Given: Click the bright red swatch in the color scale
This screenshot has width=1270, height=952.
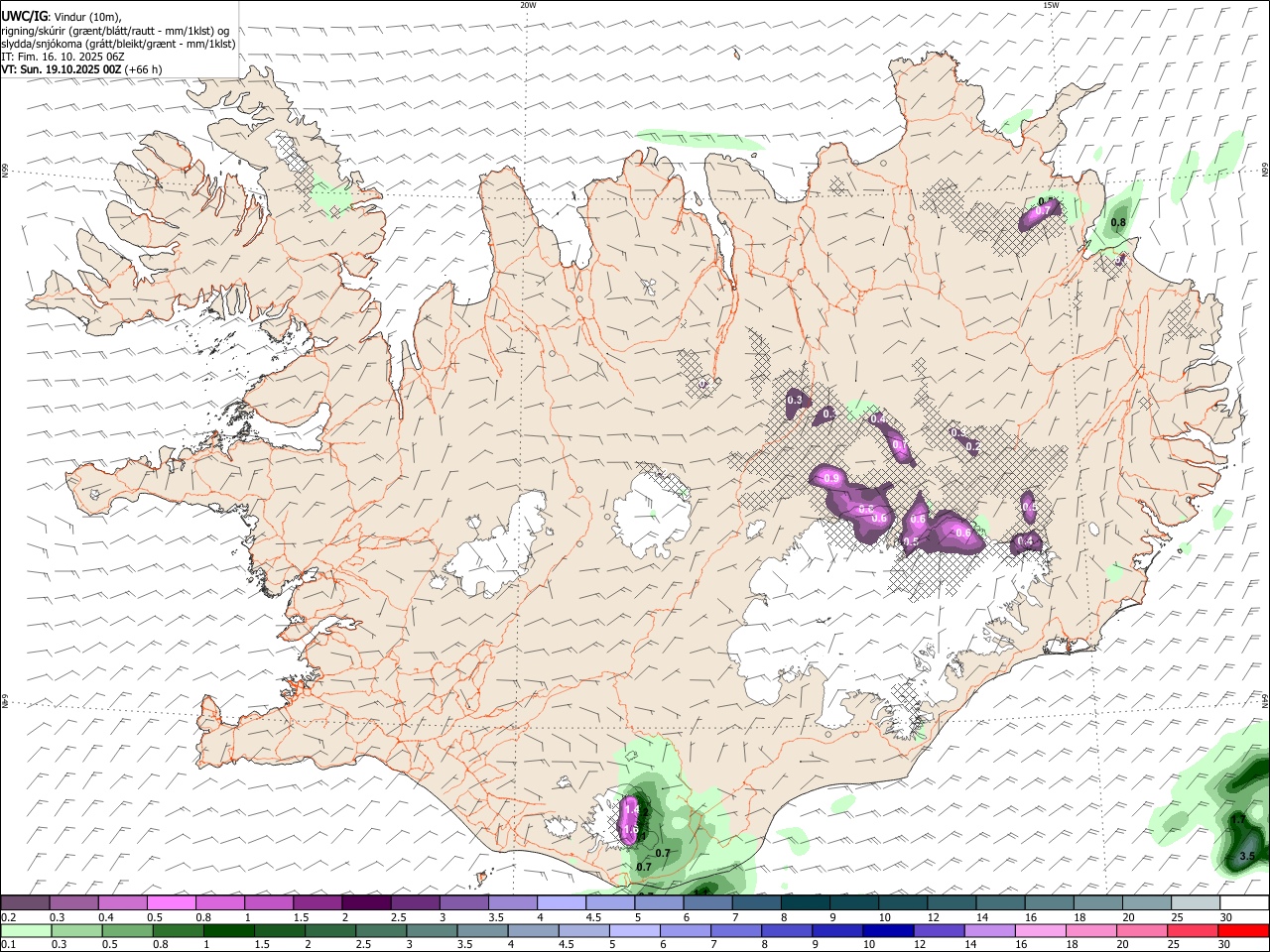Looking at the screenshot, I should click(x=1242, y=930).
